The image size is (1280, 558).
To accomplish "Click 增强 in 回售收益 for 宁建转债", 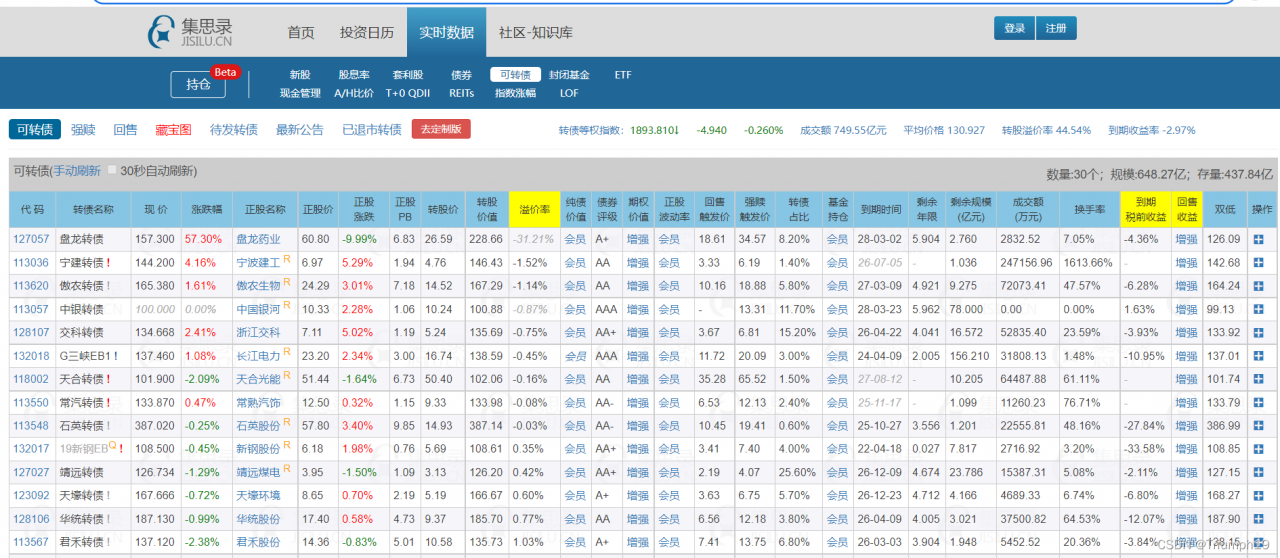I will 1186,263.
